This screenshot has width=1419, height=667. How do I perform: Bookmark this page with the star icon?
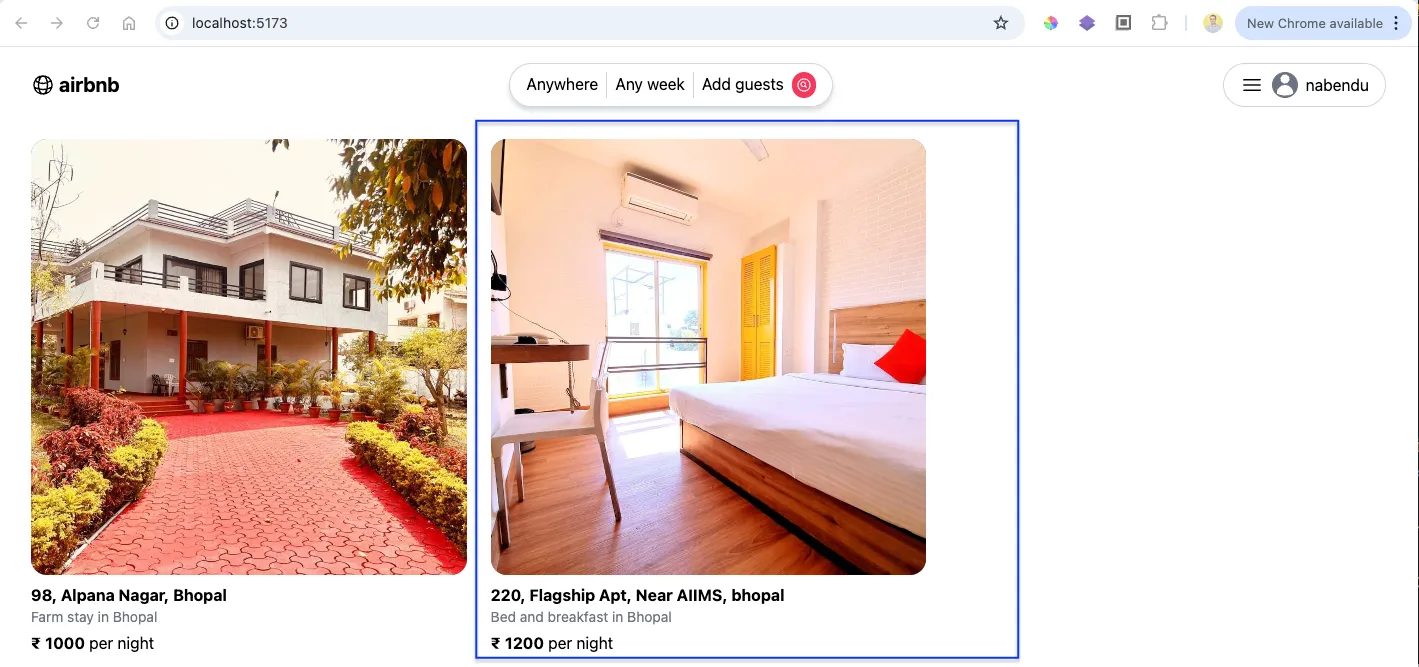1001,23
